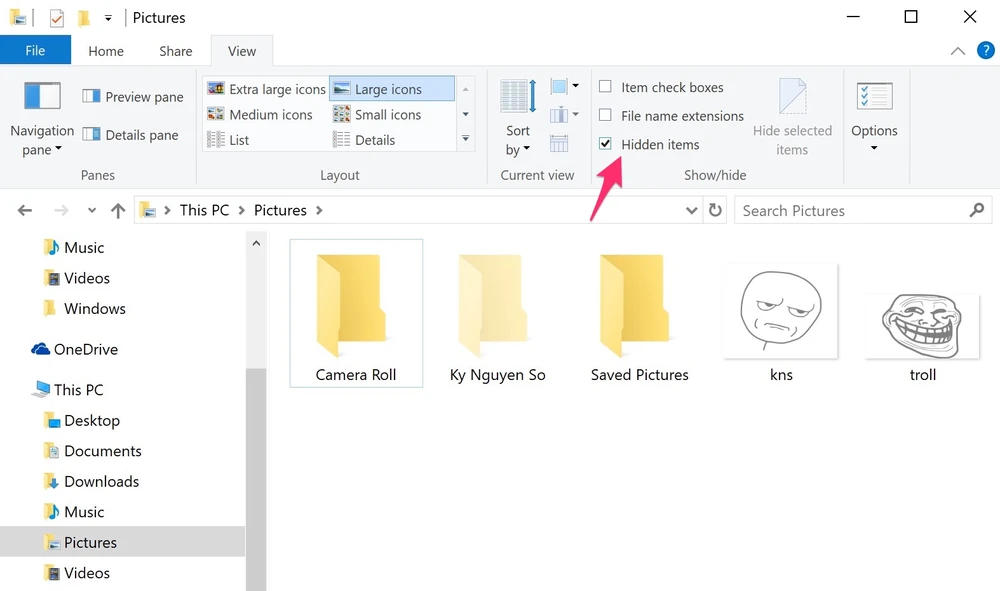Open the File menu
Screen dimensions: 1000x591
point(35,50)
